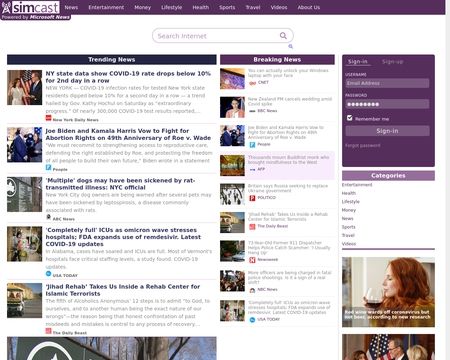Open the Health menu item
This screenshot has width=450, height=360.
pyautogui.click(x=201, y=7)
